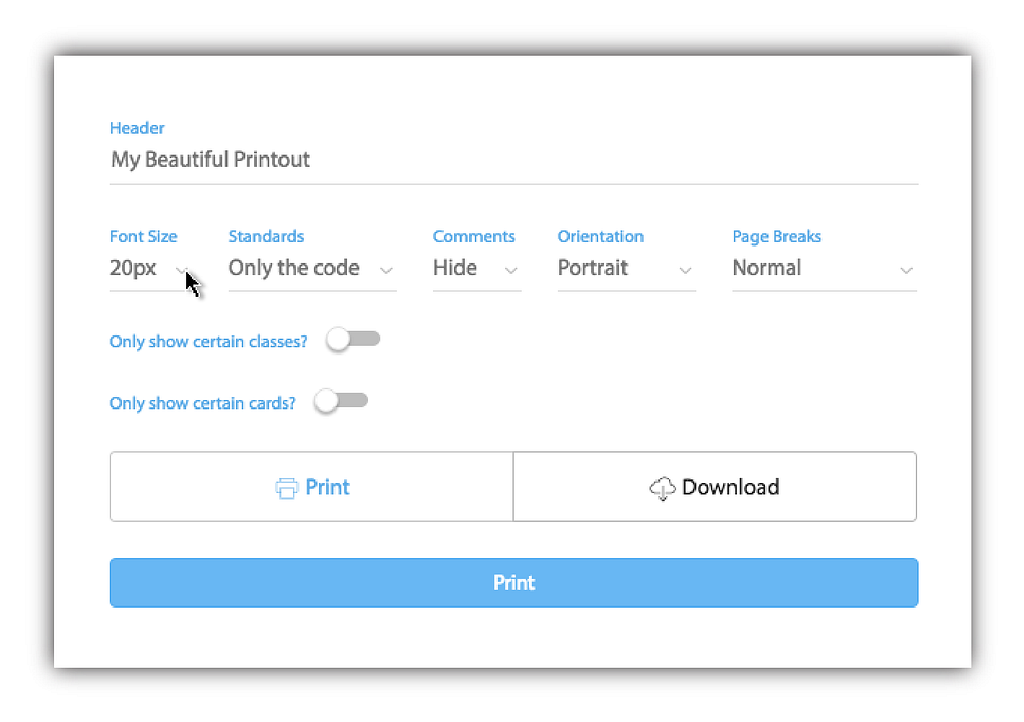Open the Standards dropdown
The height and width of the screenshot is (722, 1024).
pyautogui.click(x=312, y=268)
